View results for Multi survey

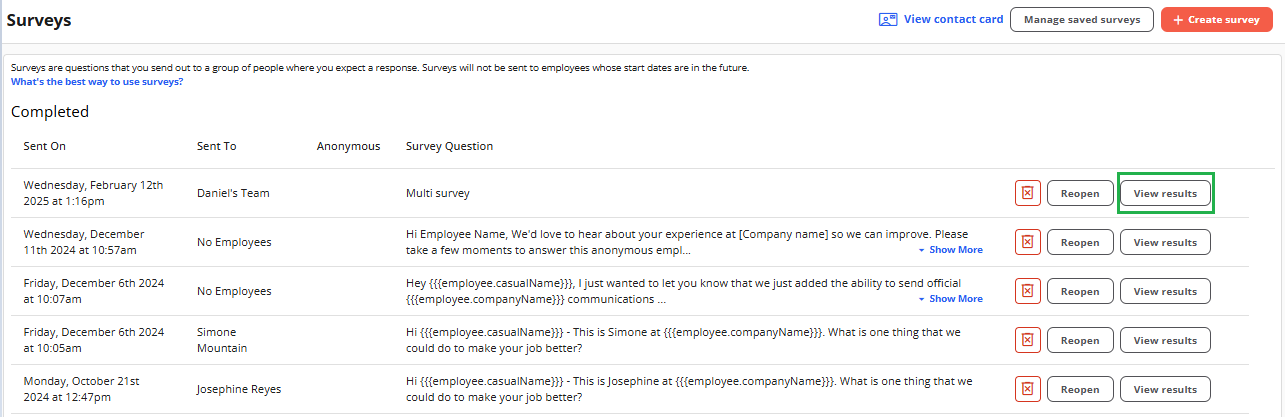[x=1165, y=193]
